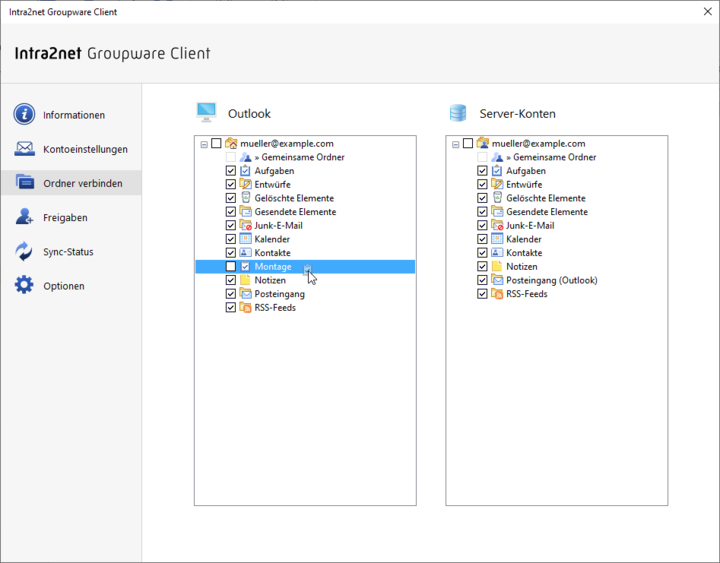720x563 pixels.
Task: Select Gelöschte Elemente in Server-Konten tree
Action: click(546, 198)
